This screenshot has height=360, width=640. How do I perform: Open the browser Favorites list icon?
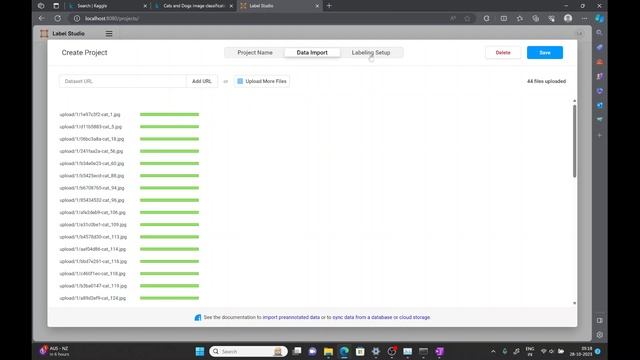520,18
